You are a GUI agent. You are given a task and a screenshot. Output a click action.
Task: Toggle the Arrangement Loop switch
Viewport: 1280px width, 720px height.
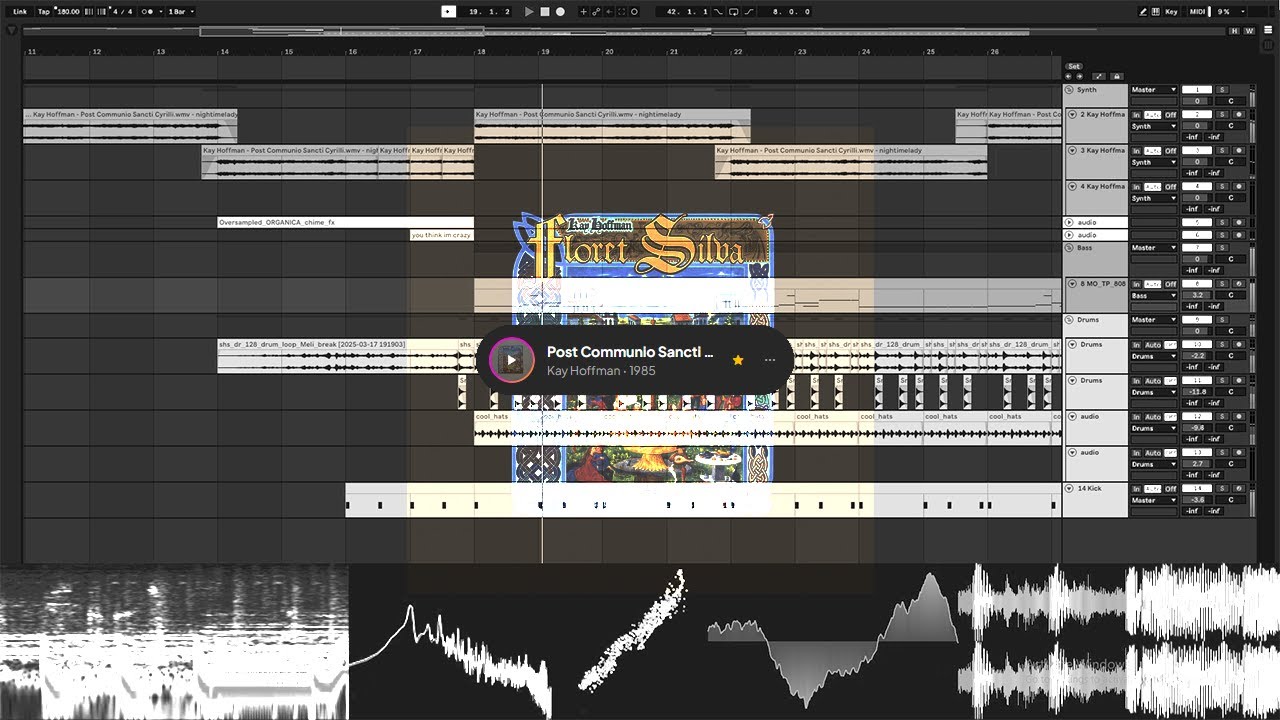tap(734, 12)
